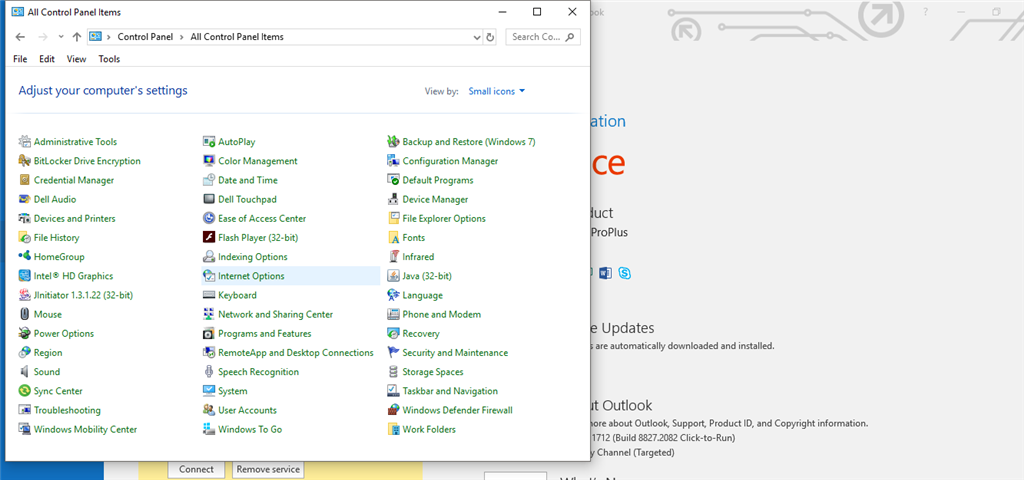Viewport: 1024px width, 480px height.
Task: Open the File Explorer Options link
Action: pyautogui.click(x=444, y=218)
